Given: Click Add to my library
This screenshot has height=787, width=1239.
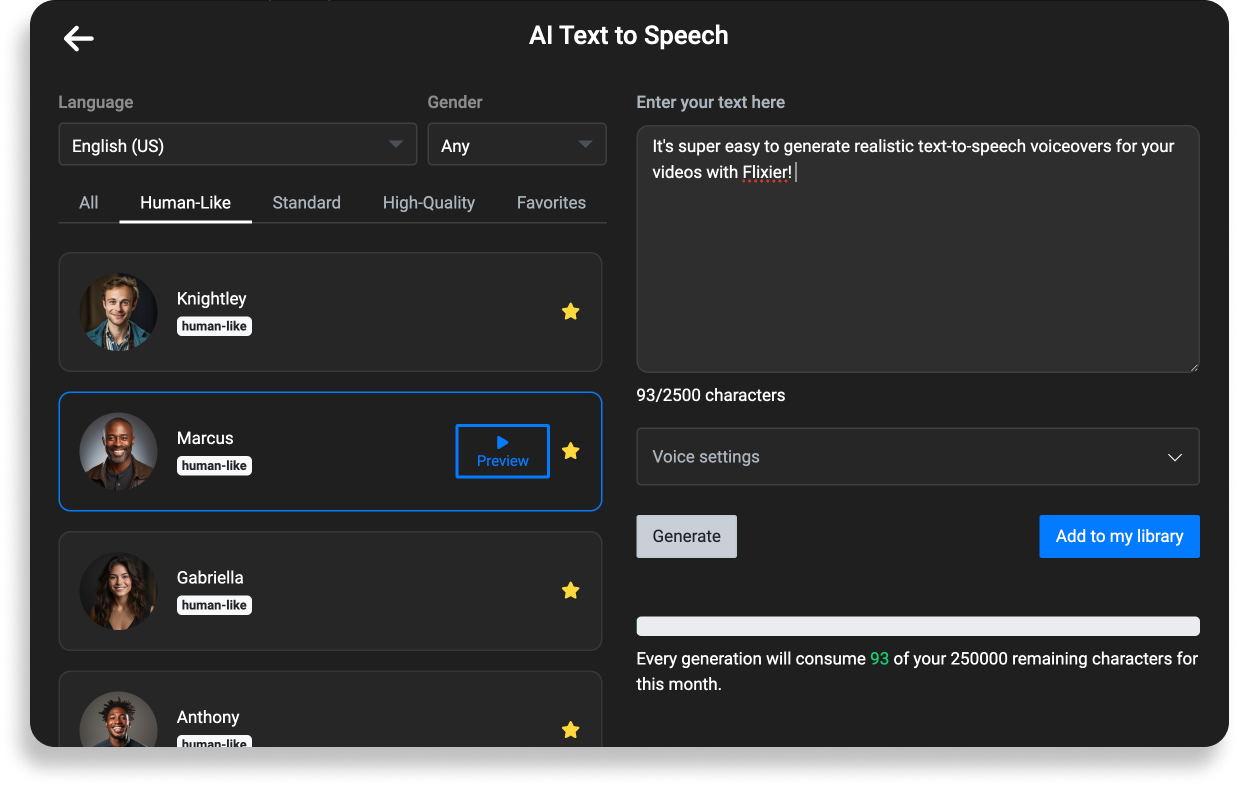Looking at the screenshot, I should click(x=1118, y=536).
